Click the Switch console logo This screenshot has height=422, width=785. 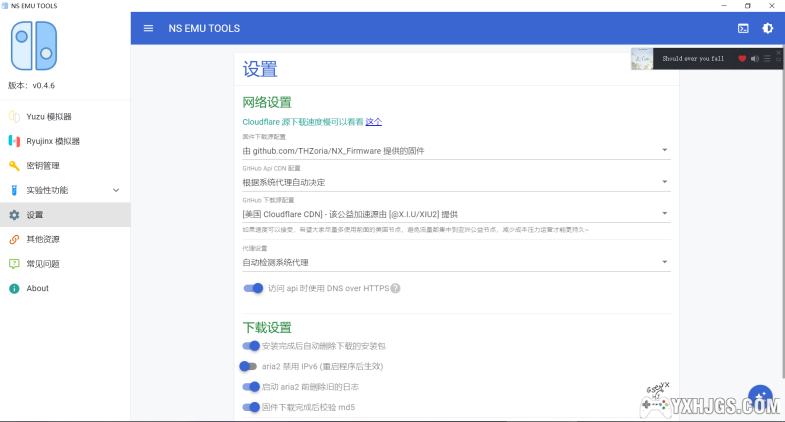point(34,46)
